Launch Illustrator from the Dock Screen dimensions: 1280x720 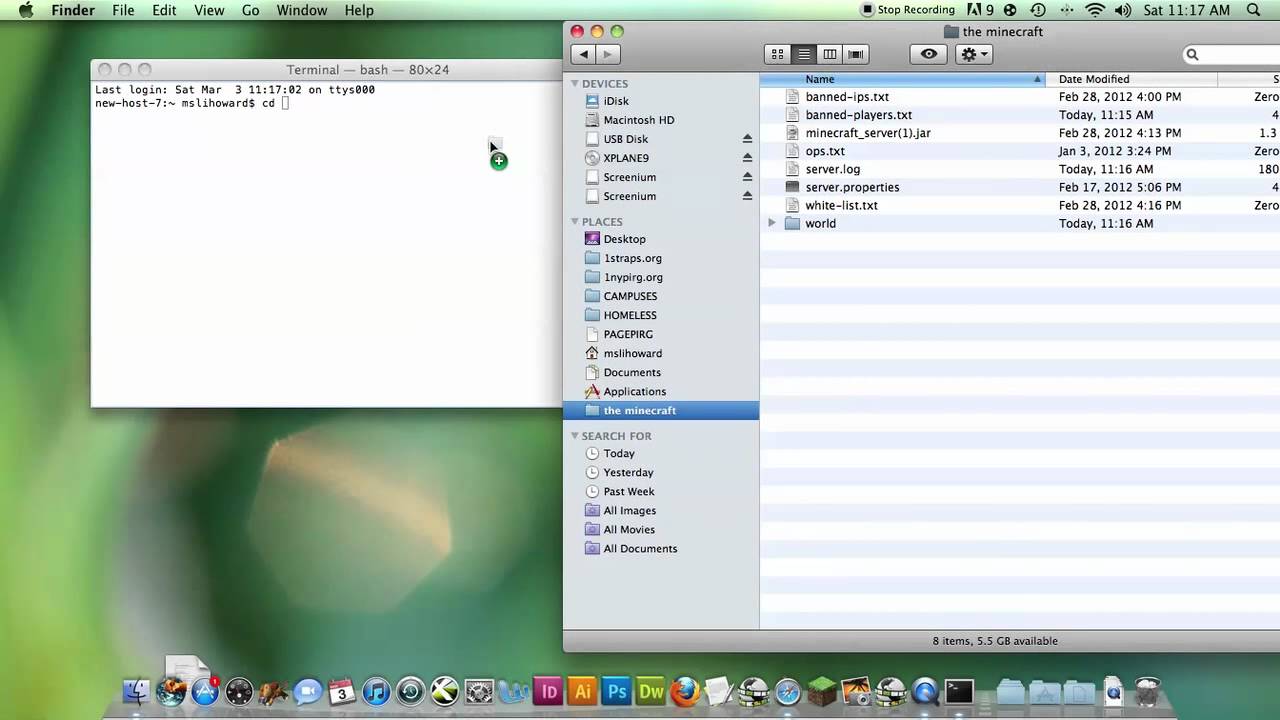tap(582, 691)
